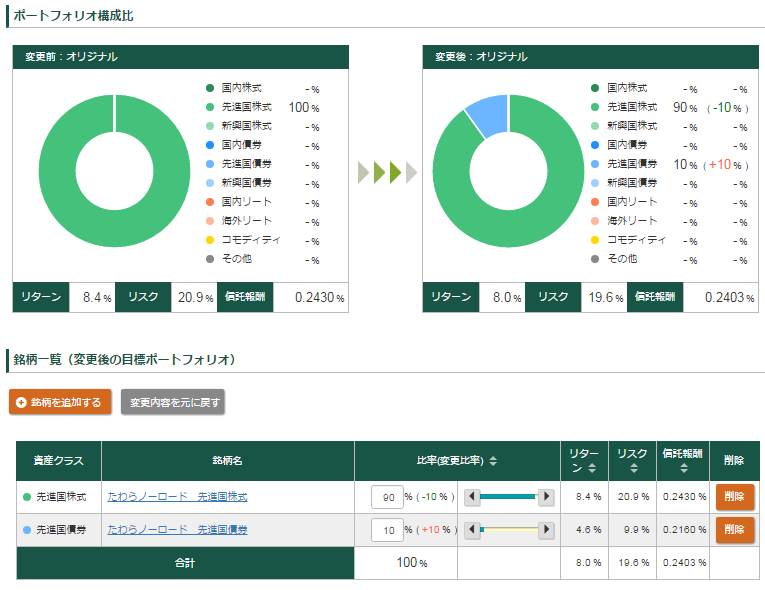Delete the 先進国株式 row with 削除

coord(735,496)
